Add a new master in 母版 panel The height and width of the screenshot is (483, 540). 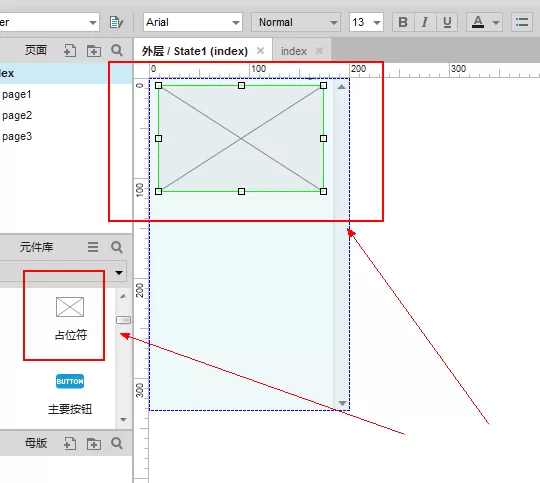click(x=70, y=443)
